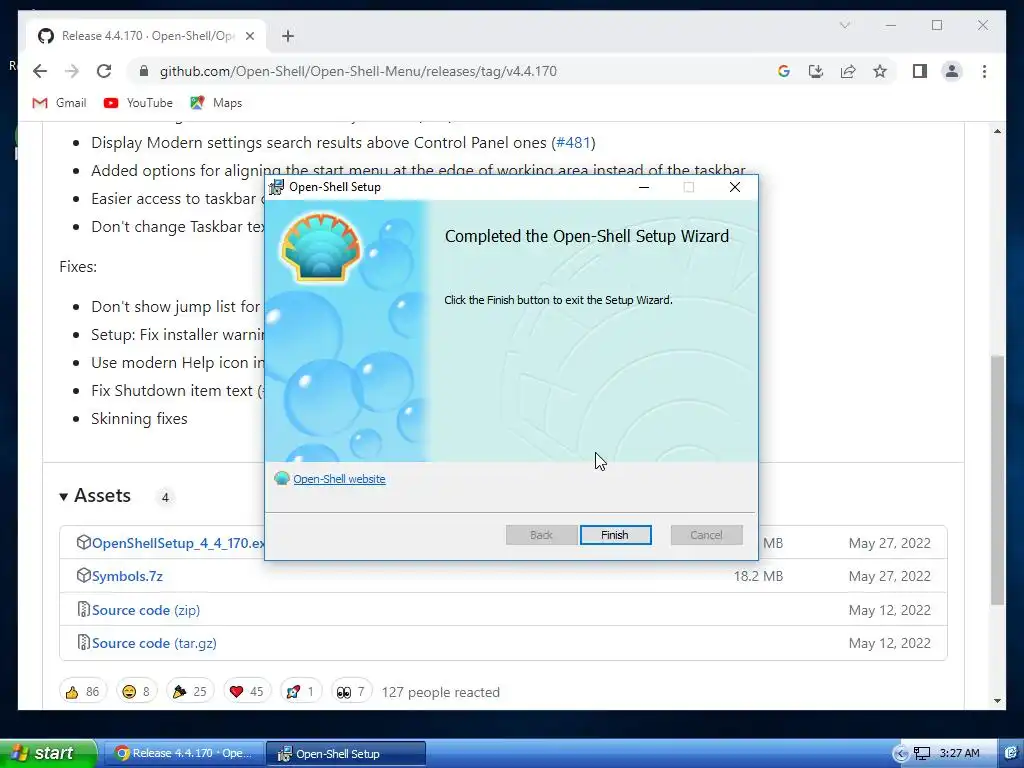1024x768 pixels.
Task: Click the Open-Shell shell icon beside website link
Action: pyautogui.click(x=281, y=478)
